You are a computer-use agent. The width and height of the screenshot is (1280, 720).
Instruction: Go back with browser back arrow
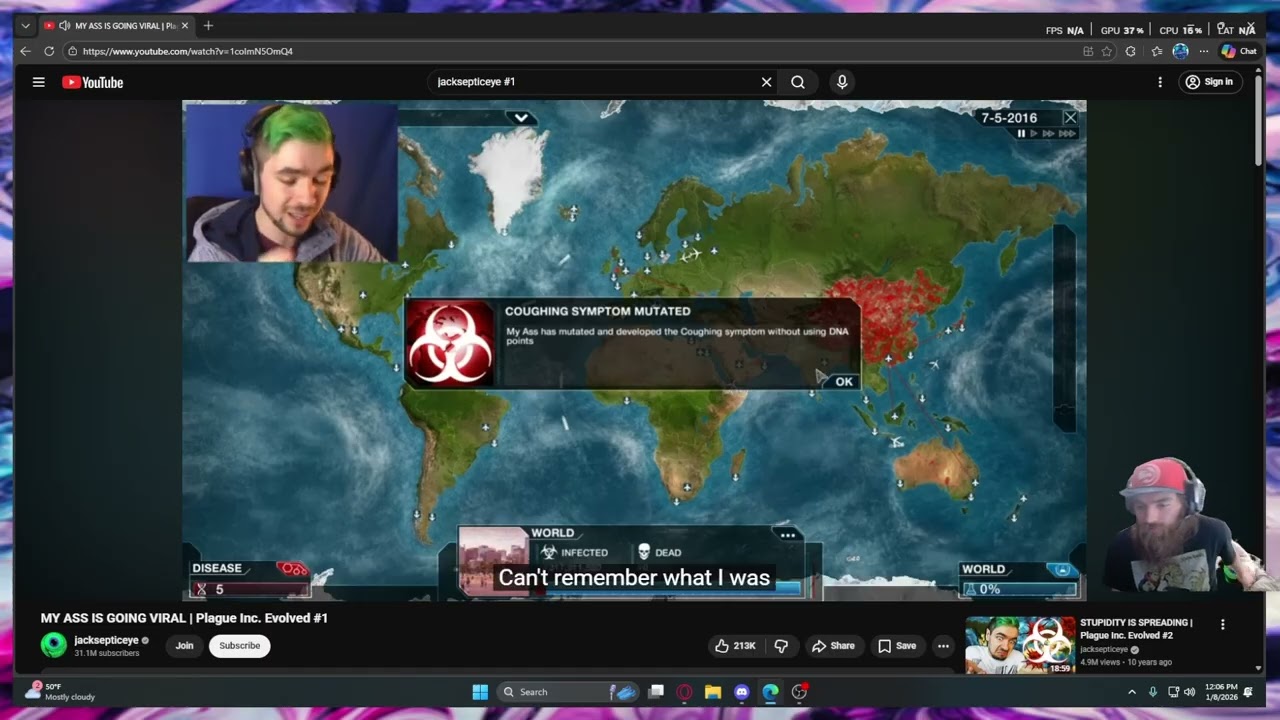click(x=26, y=51)
